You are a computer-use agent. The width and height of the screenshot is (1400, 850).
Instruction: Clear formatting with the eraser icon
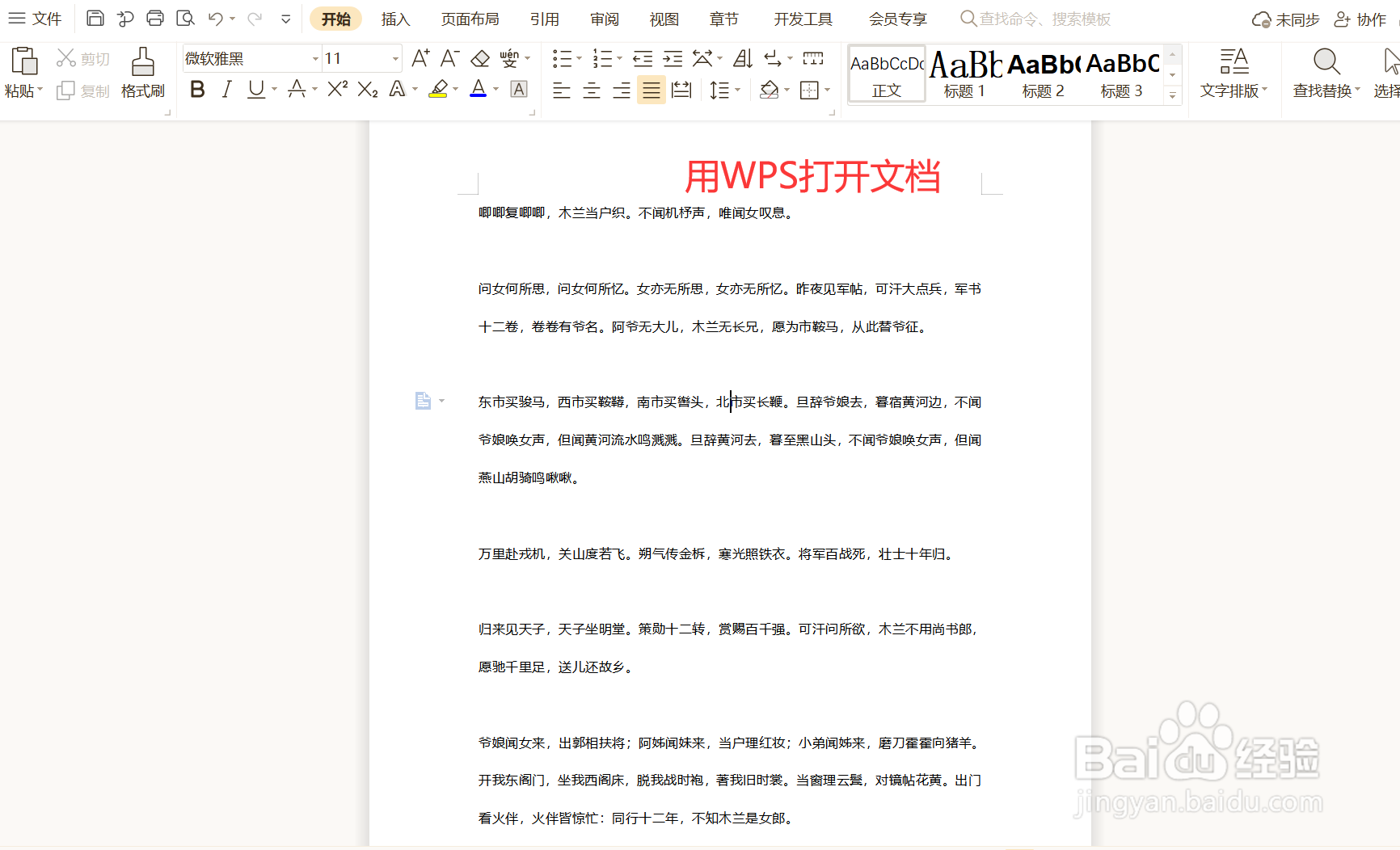click(x=480, y=58)
